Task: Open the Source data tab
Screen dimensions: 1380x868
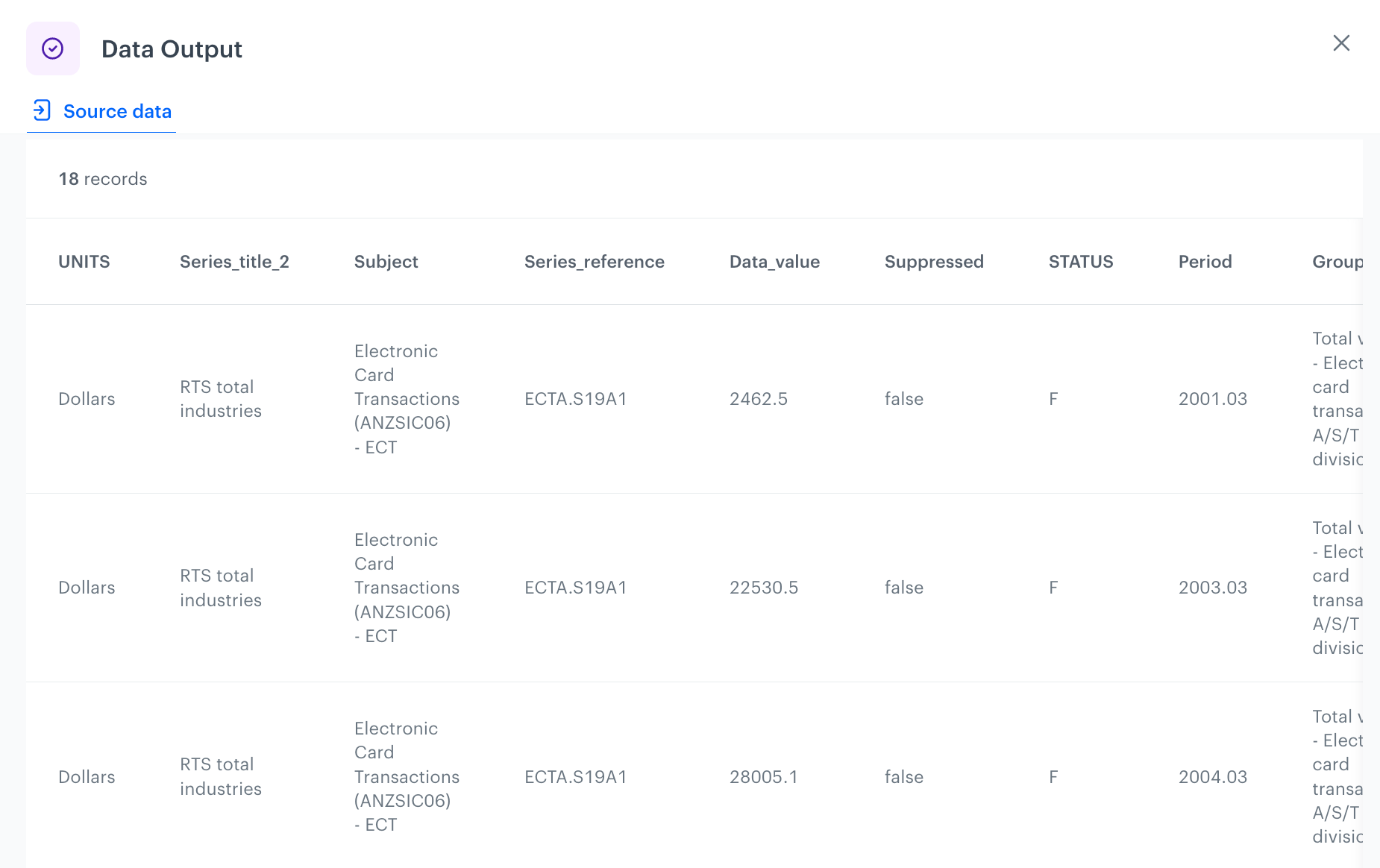Action: pos(117,111)
